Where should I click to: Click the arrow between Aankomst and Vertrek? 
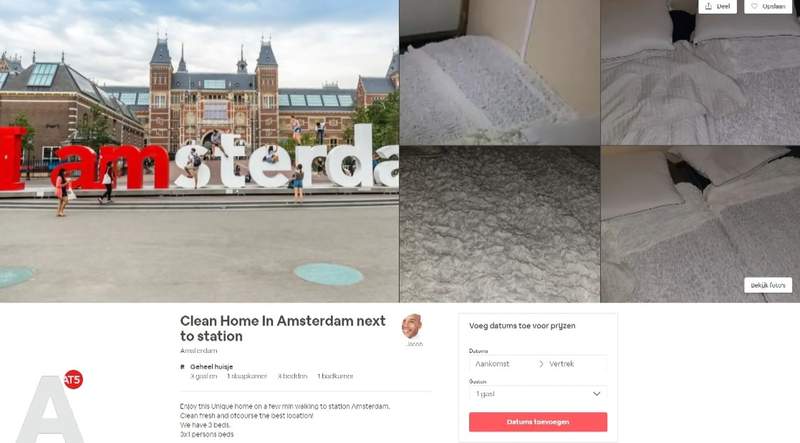[x=541, y=364]
